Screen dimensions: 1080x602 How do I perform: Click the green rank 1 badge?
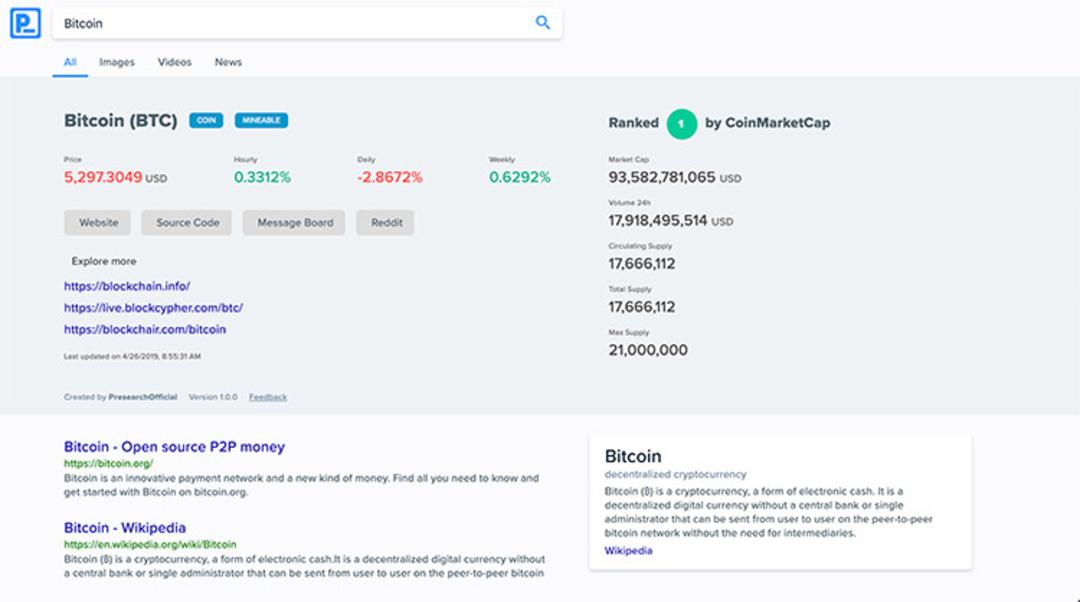681,124
